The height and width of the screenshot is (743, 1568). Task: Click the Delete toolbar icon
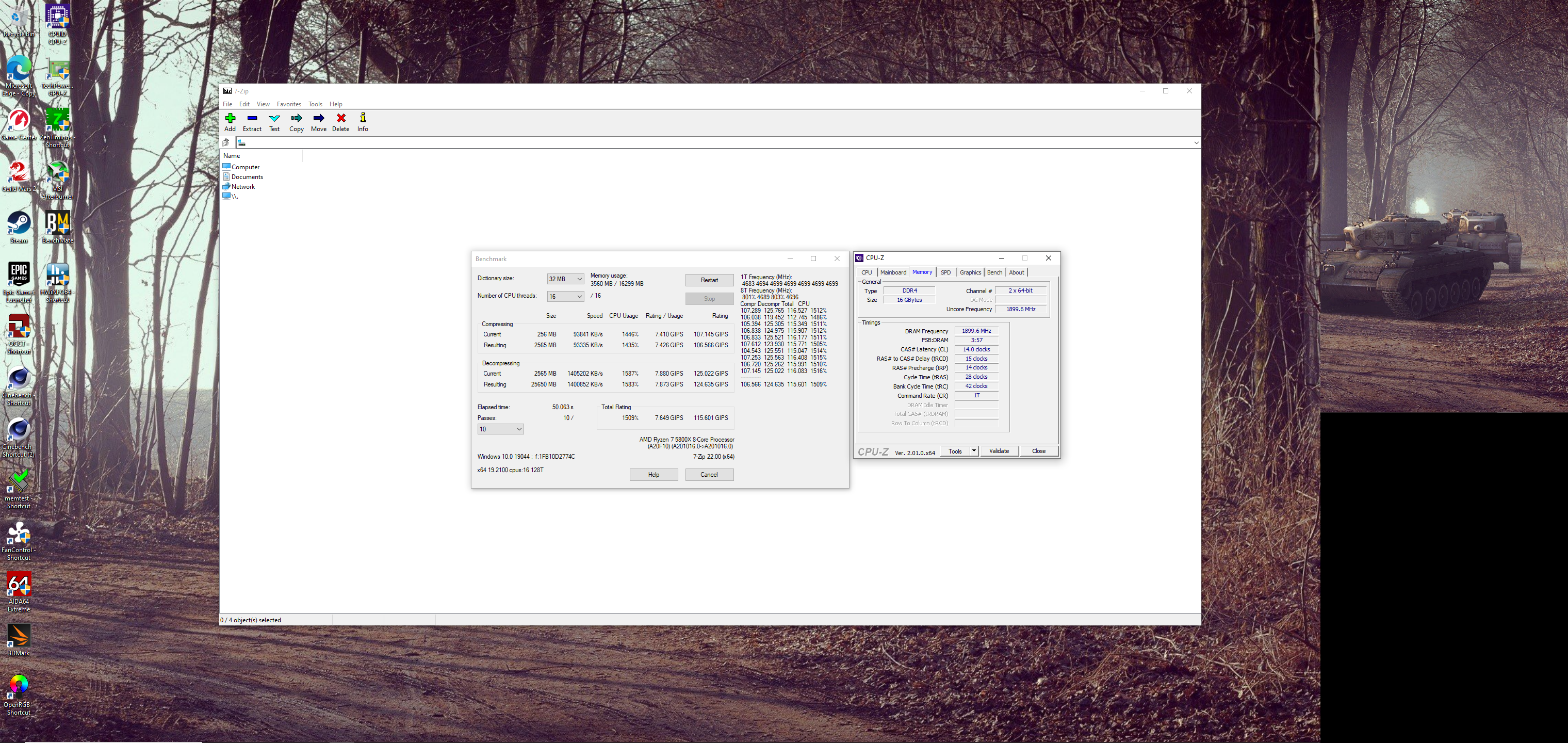click(341, 122)
